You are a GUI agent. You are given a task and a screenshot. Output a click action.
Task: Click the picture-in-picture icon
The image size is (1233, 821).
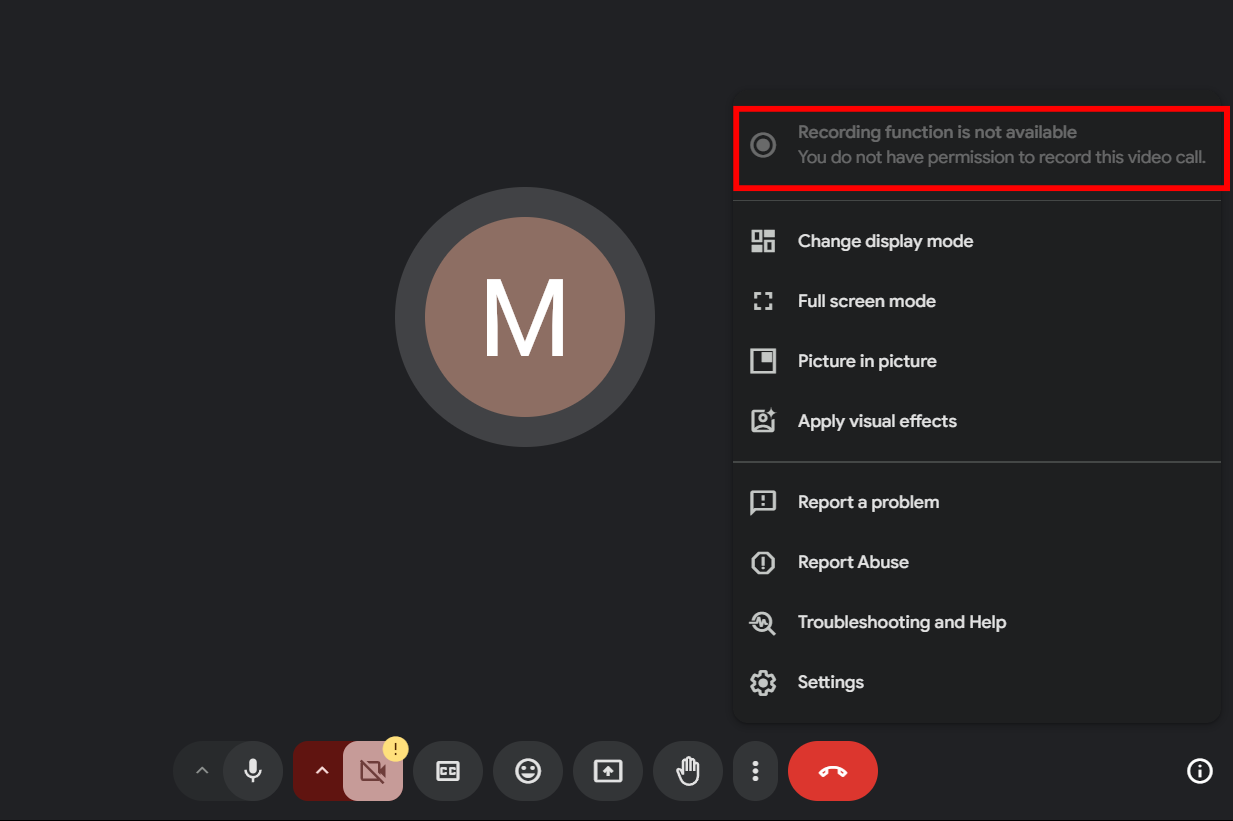763,361
